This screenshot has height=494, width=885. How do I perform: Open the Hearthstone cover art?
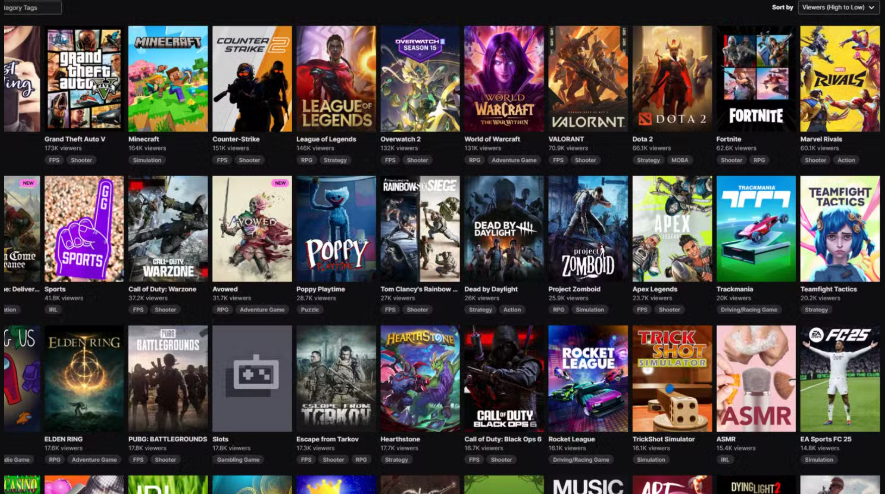420,378
